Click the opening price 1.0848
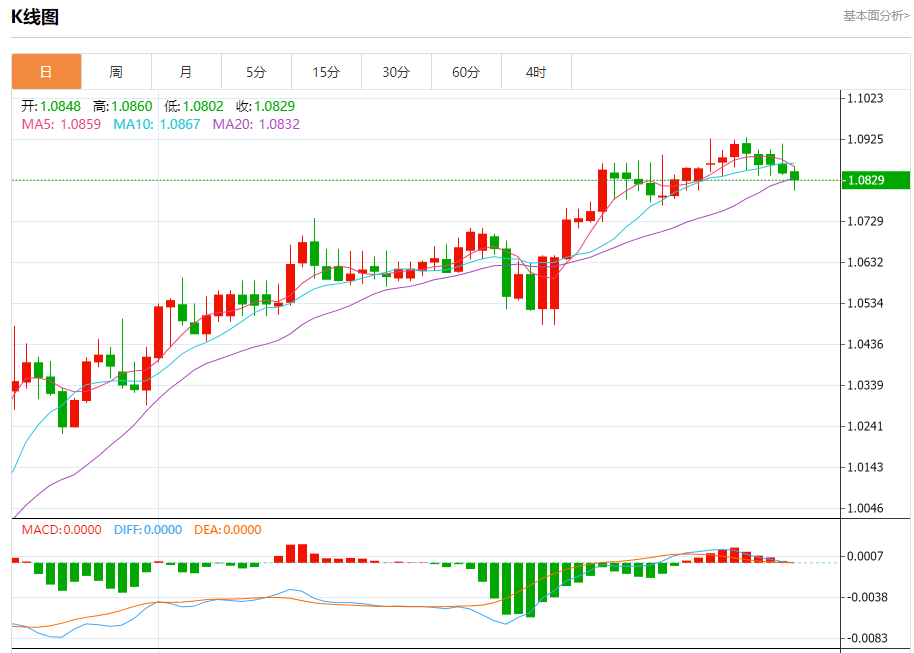This screenshot has height=653, width=914. tap(61, 106)
